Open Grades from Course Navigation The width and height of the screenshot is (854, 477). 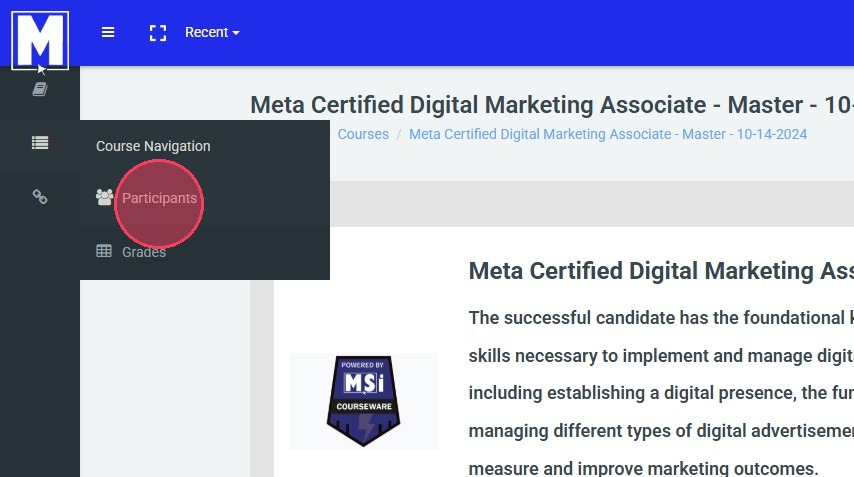click(x=144, y=252)
